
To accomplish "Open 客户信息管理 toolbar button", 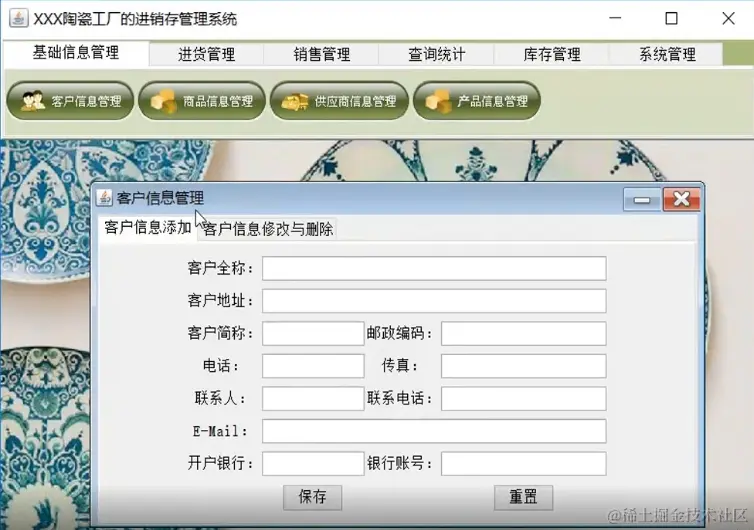I will tap(70, 101).
